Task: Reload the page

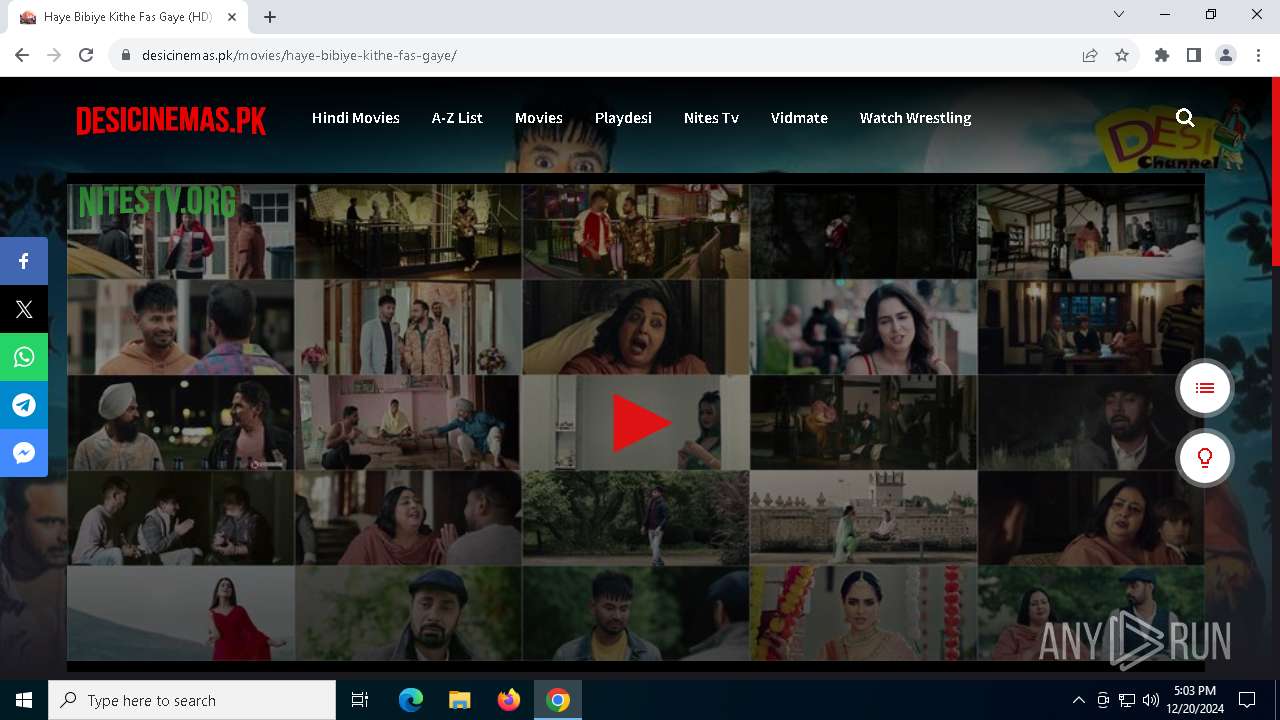Action: point(86,55)
